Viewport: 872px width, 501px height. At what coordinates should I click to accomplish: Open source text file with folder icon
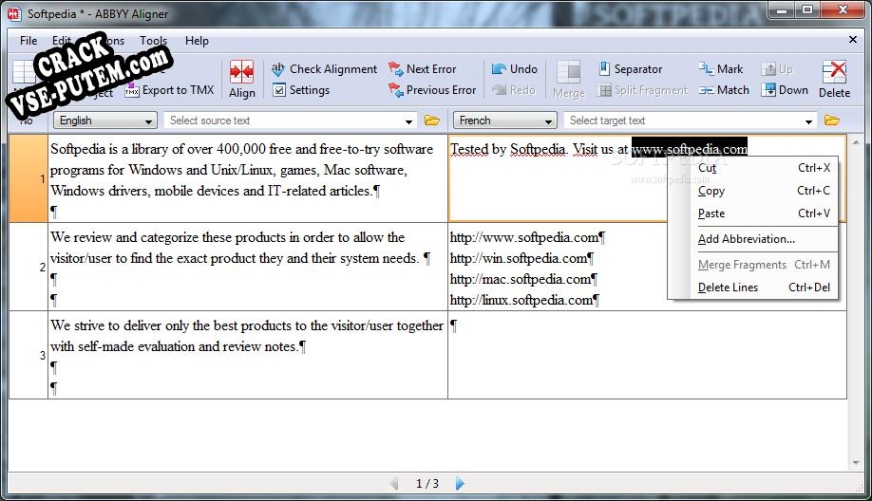coord(432,120)
